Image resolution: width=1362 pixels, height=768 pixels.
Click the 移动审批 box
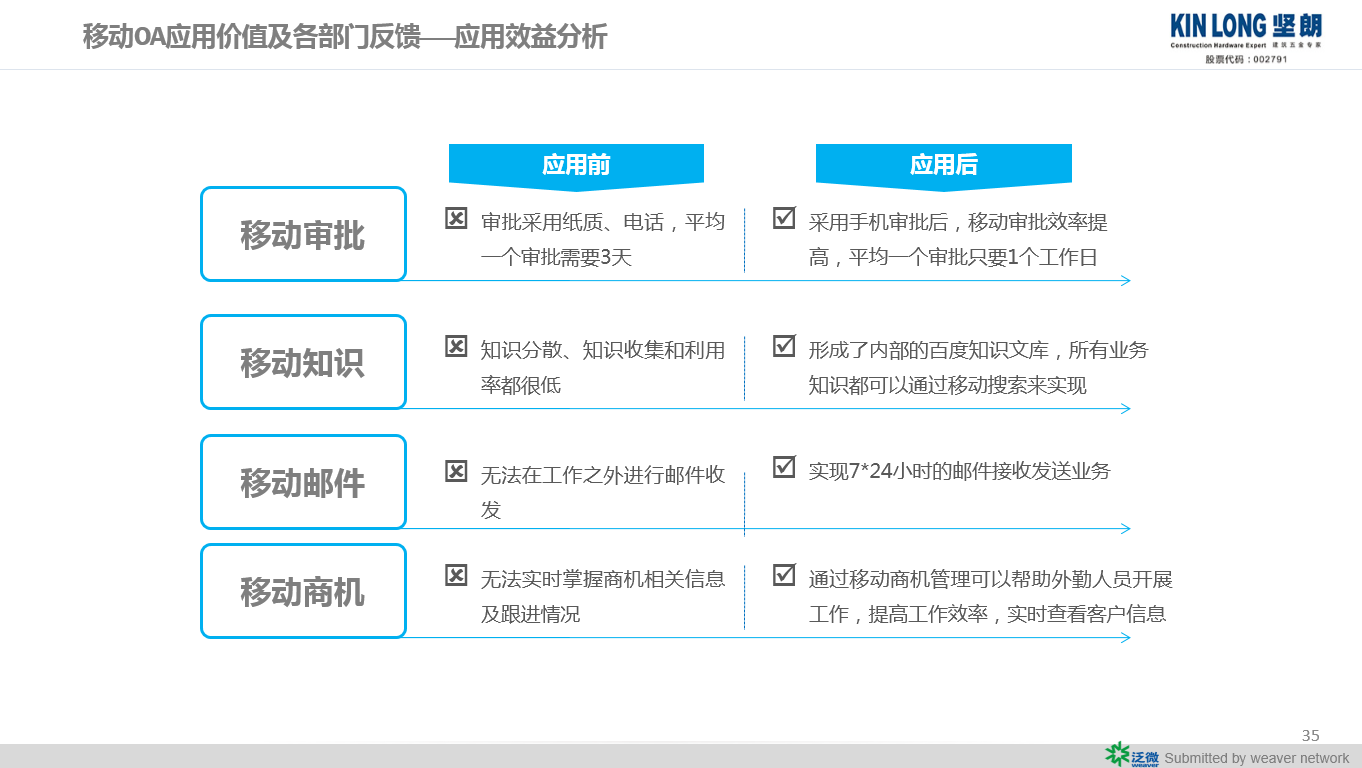pos(303,234)
